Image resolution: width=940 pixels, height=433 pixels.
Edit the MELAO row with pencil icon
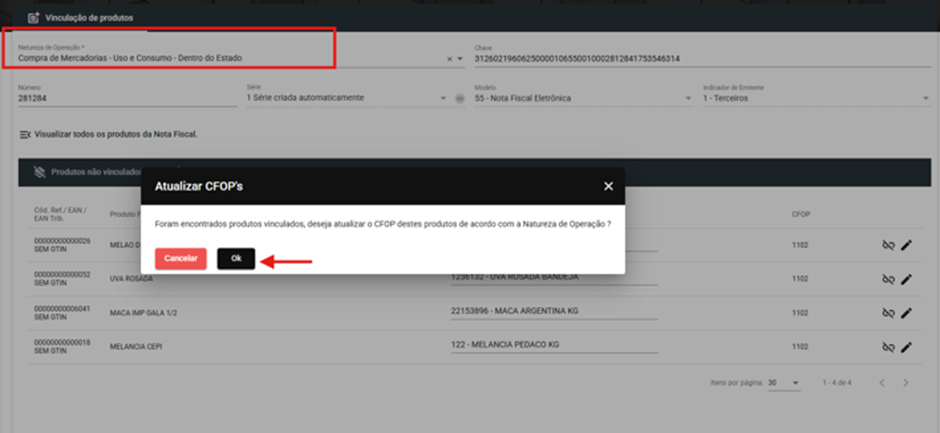906,245
